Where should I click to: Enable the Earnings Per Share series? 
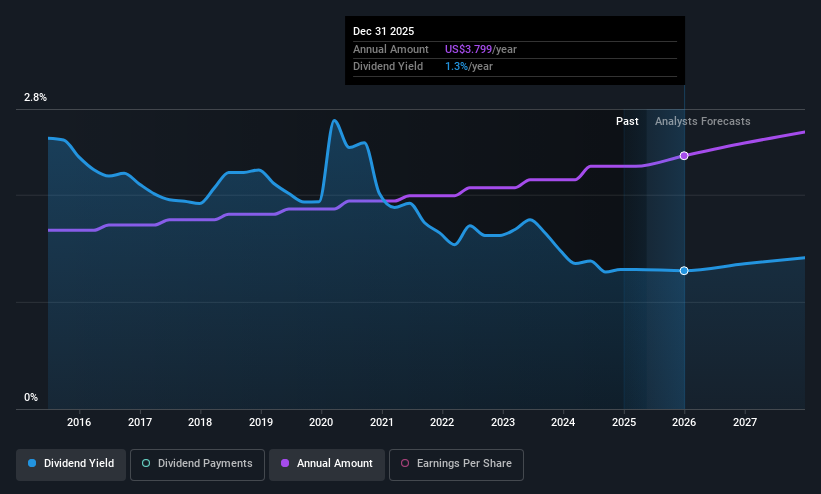[456, 464]
